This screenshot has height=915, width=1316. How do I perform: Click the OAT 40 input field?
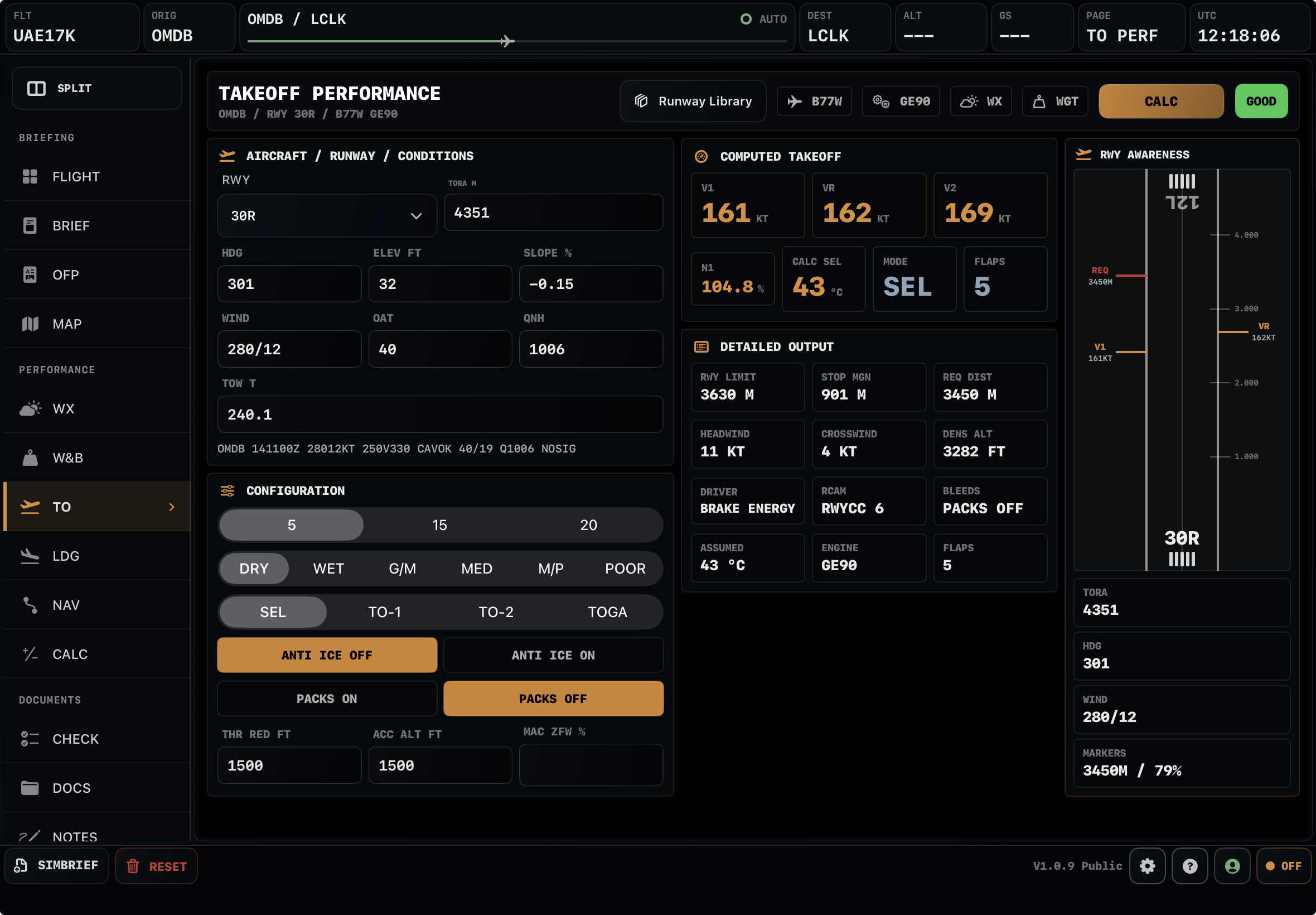click(x=440, y=349)
